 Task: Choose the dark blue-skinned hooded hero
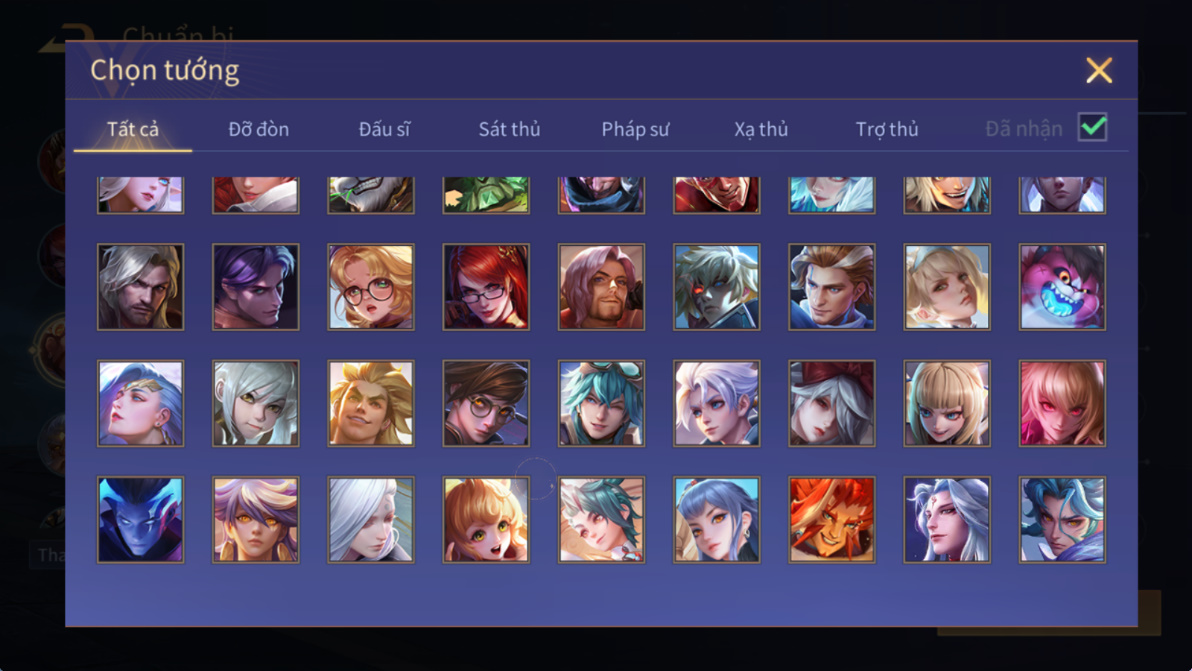click(141, 520)
